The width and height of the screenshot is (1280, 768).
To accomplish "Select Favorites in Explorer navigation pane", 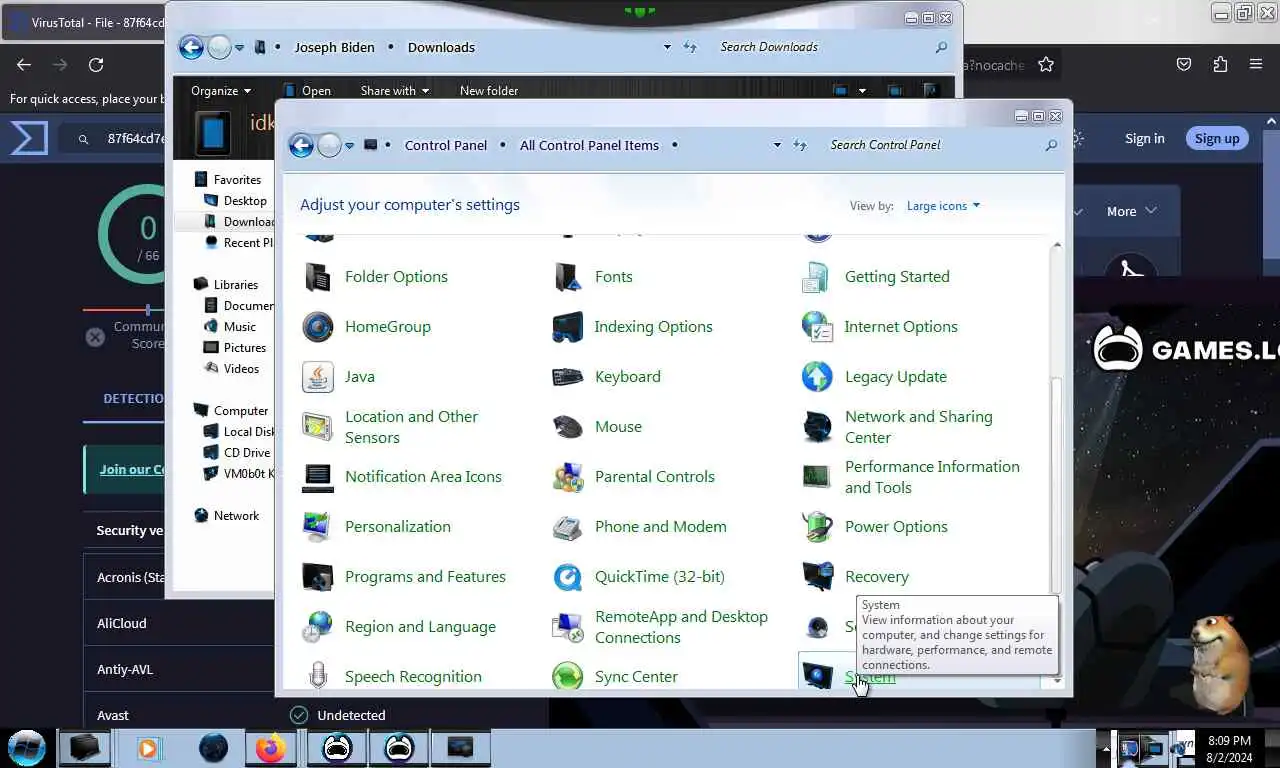I will [x=228, y=180].
